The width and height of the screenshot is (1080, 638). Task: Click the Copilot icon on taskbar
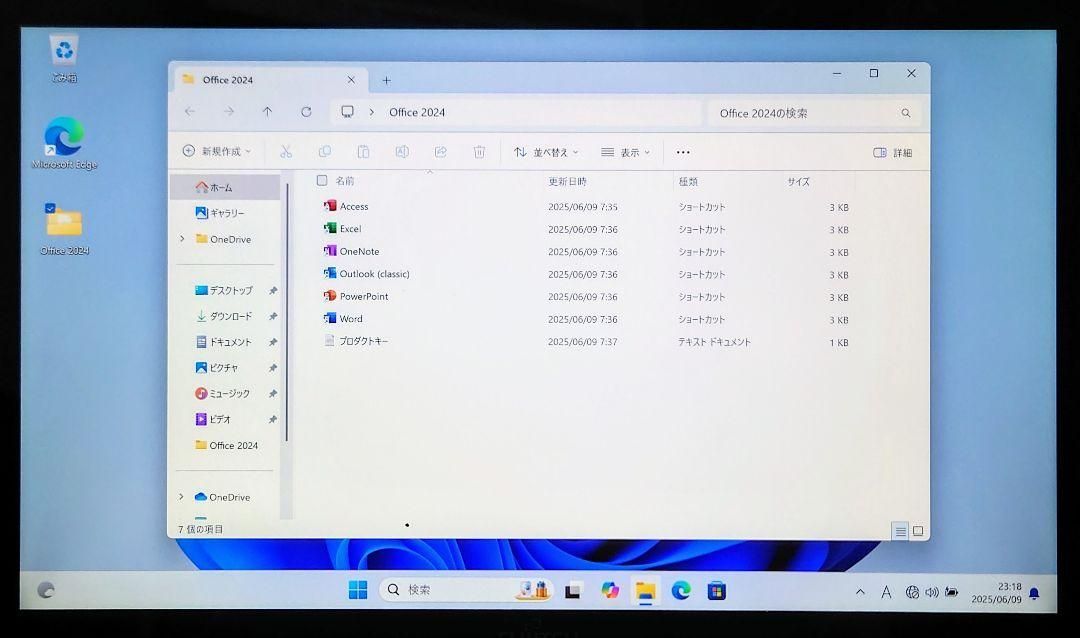pos(610,590)
